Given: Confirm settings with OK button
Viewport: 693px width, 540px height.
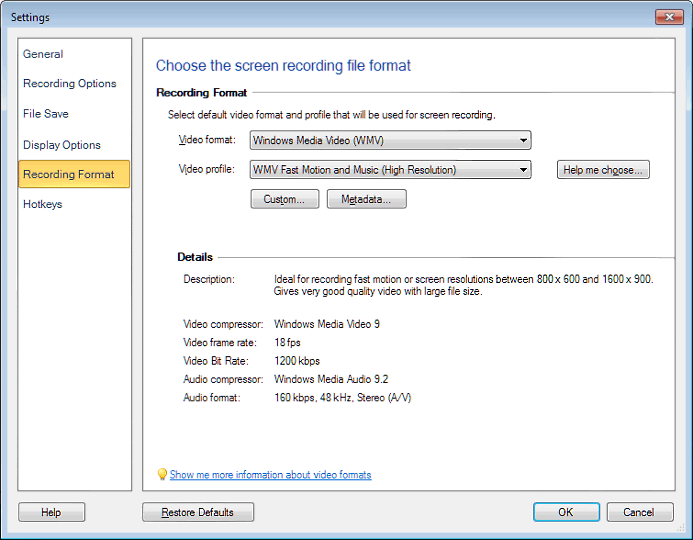Looking at the screenshot, I should pos(566,512).
